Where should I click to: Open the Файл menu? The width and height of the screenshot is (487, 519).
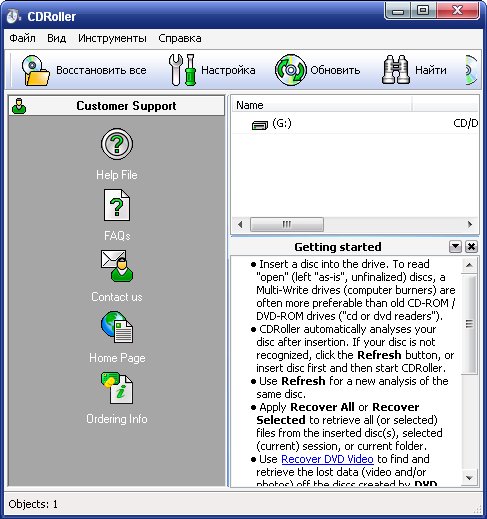(x=22, y=38)
